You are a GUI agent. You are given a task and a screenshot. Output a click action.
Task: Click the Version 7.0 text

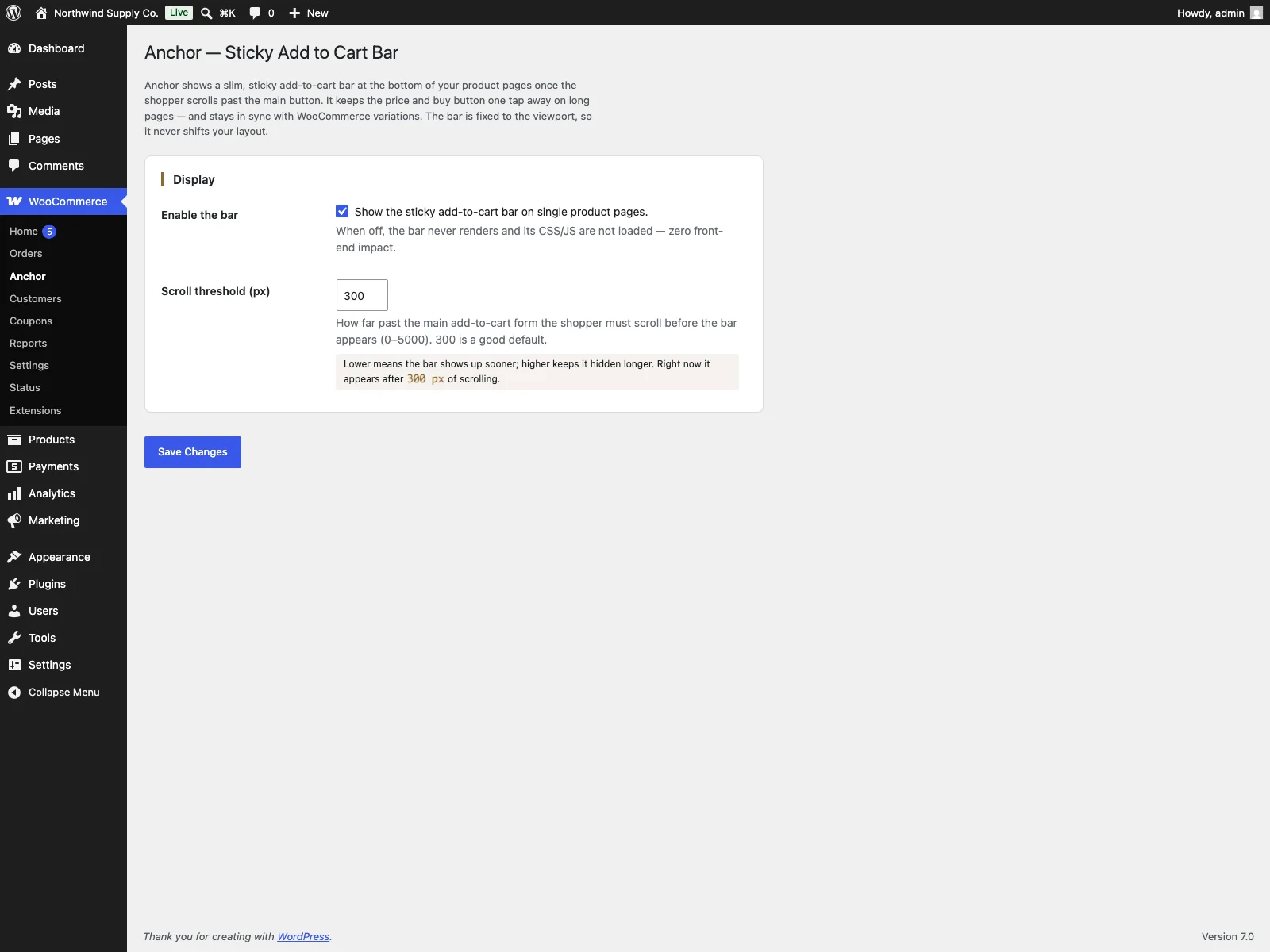tap(1227, 937)
